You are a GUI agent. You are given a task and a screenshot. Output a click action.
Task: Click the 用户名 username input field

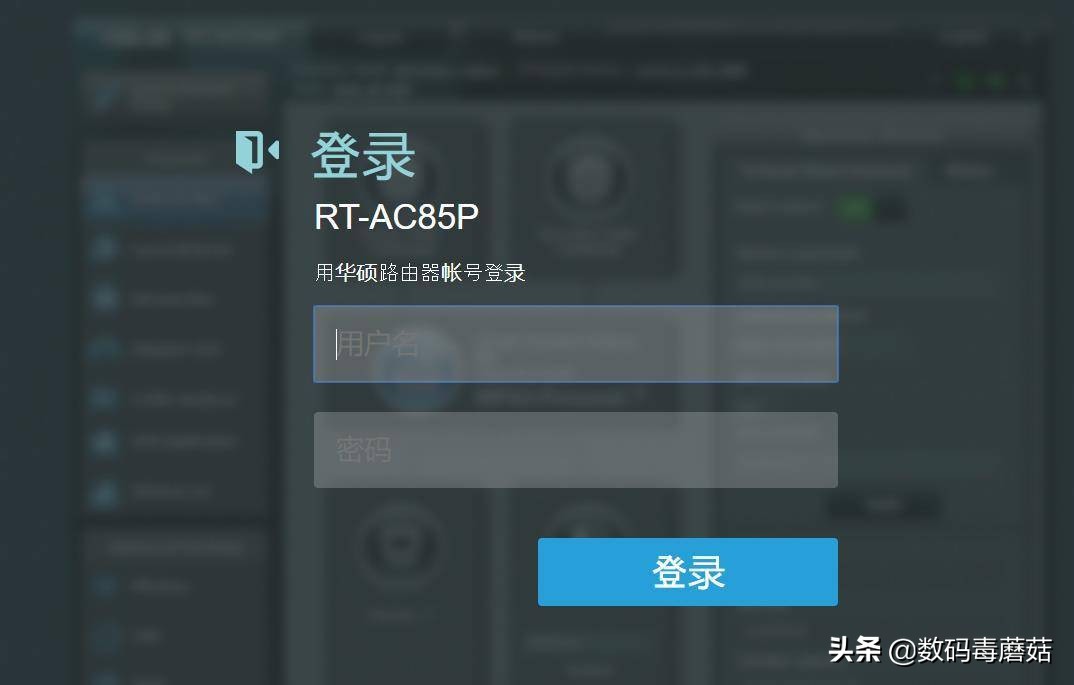coord(575,344)
